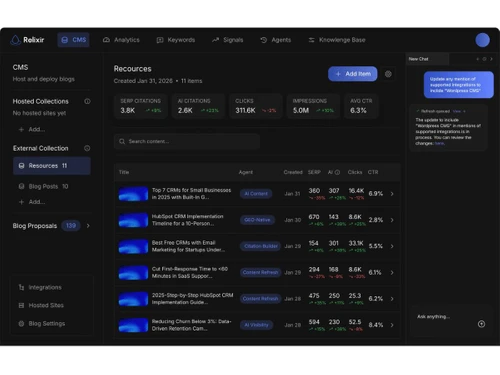
Task: Open the 'here' link in chat
Action: click(439, 143)
